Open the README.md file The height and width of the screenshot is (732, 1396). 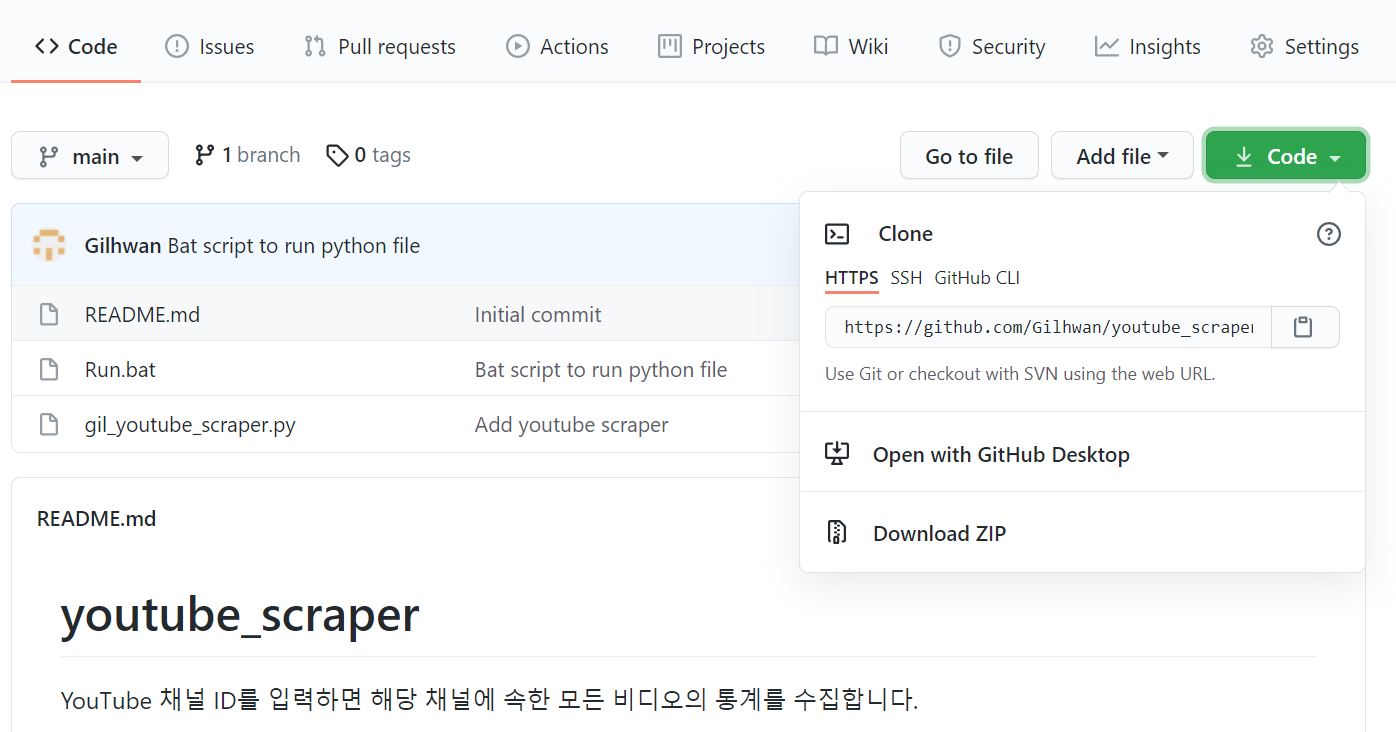pos(142,315)
